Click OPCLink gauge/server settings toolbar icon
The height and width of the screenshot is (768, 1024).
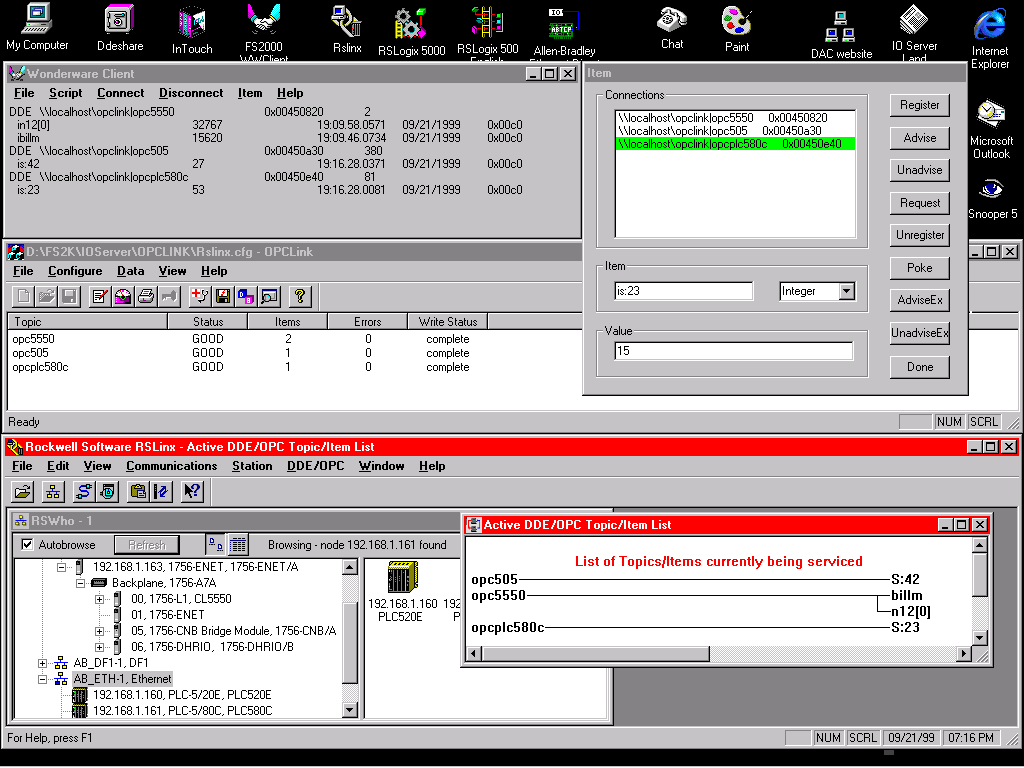(123, 296)
